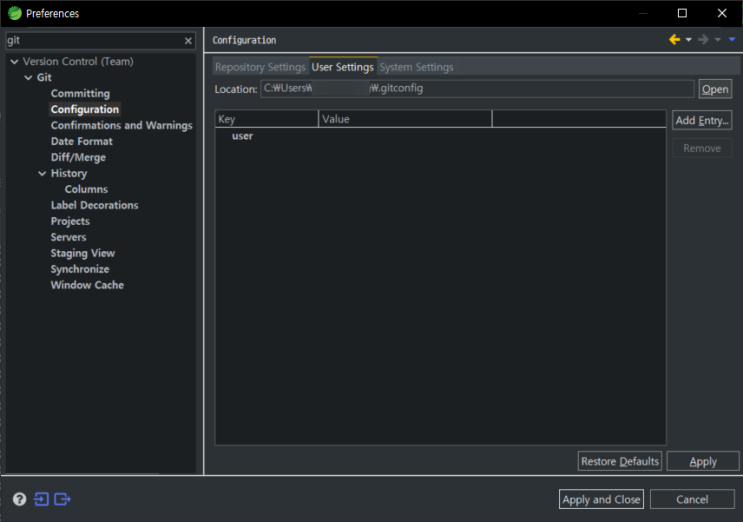Collapse the Version Control (Team) node
This screenshot has height=522, width=743.
[x=14, y=62]
